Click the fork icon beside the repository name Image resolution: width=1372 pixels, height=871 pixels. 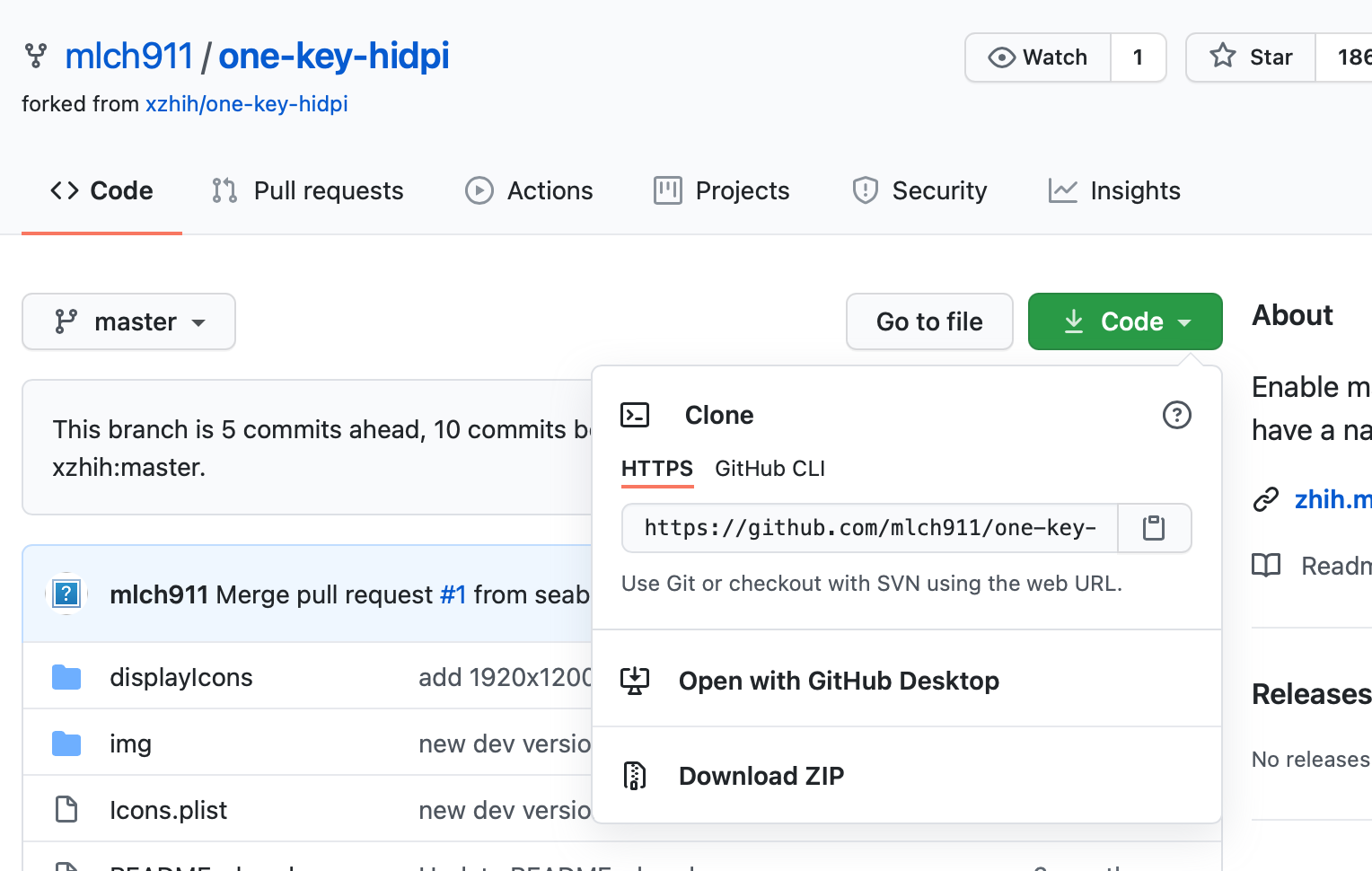pos(35,57)
